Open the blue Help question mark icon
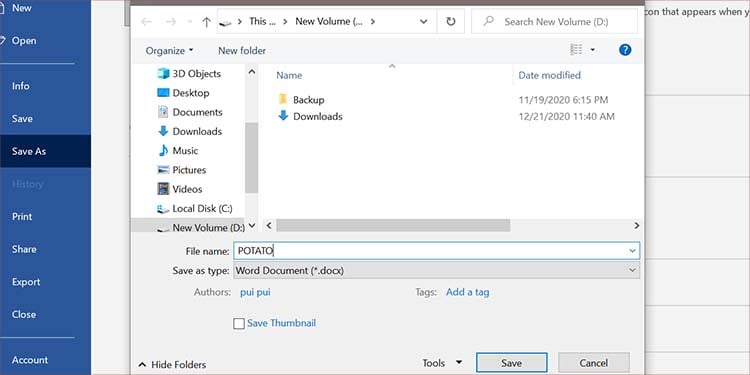Image resolution: width=750 pixels, height=375 pixels. pyautogui.click(x=625, y=50)
